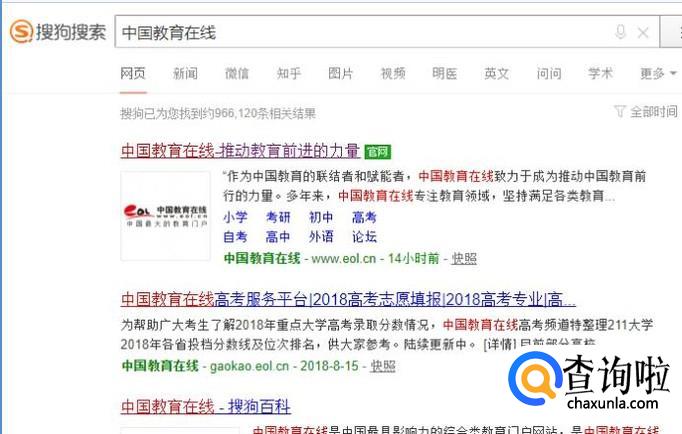Open the 全部时间 time filter

click(645, 112)
